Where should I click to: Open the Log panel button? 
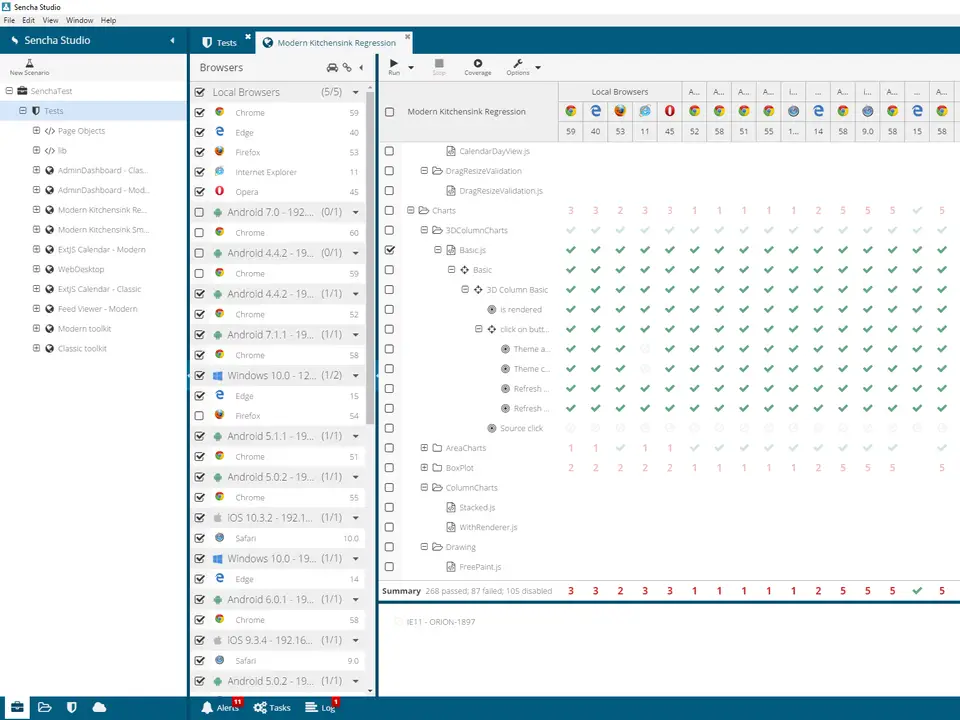(x=321, y=707)
